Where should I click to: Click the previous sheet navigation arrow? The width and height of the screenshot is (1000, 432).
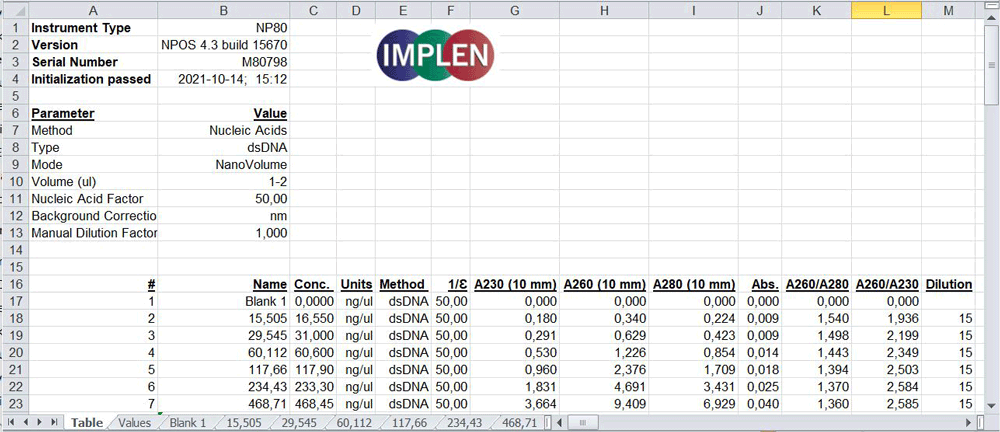[27, 423]
